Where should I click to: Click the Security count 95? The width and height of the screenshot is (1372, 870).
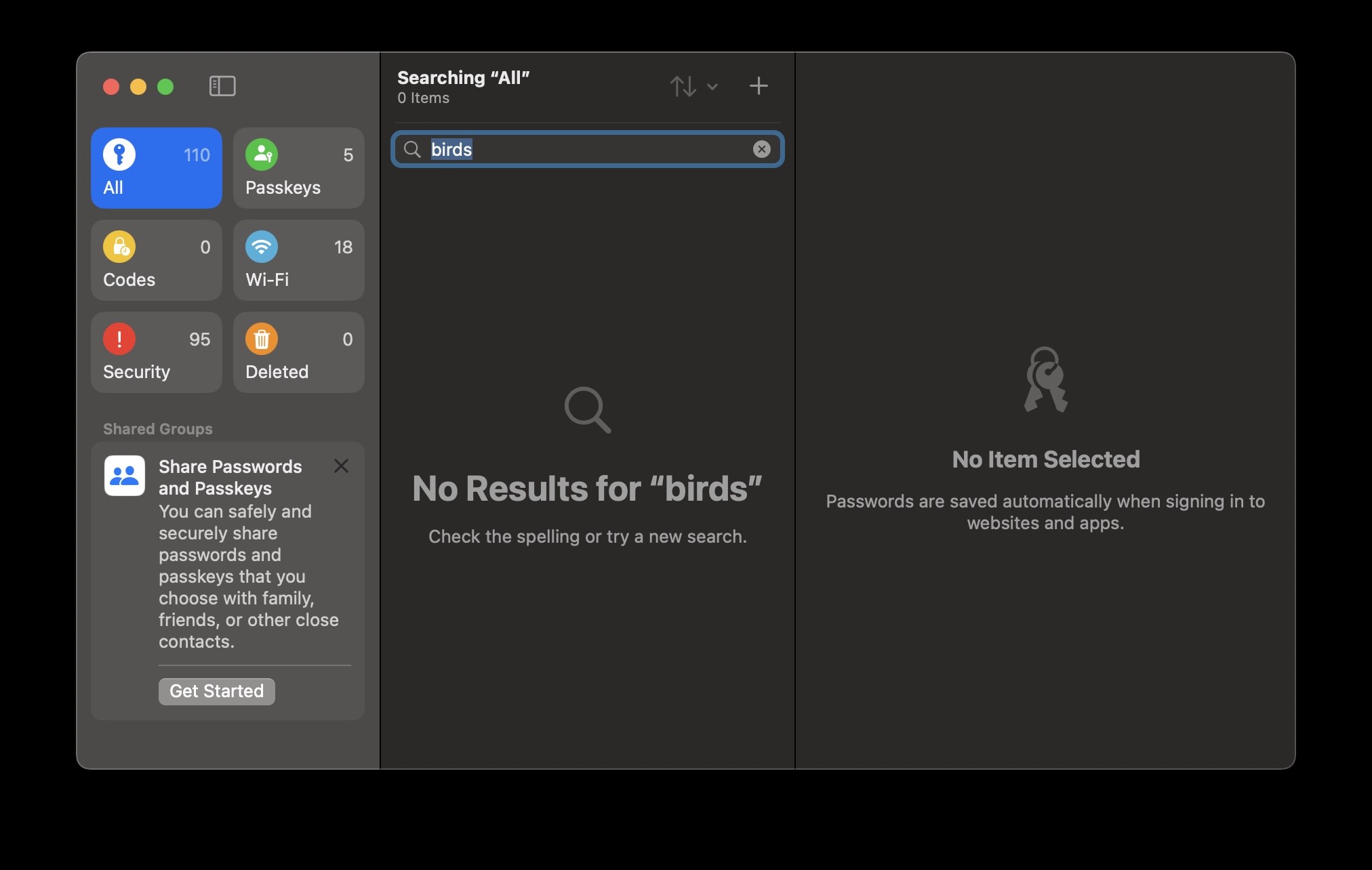pos(199,339)
